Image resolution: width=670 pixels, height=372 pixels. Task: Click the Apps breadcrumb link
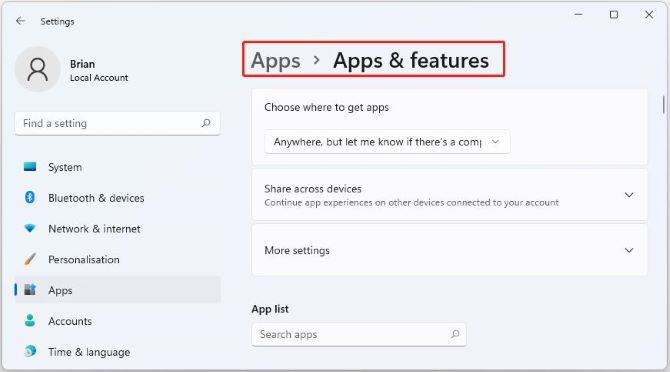(x=276, y=60)
